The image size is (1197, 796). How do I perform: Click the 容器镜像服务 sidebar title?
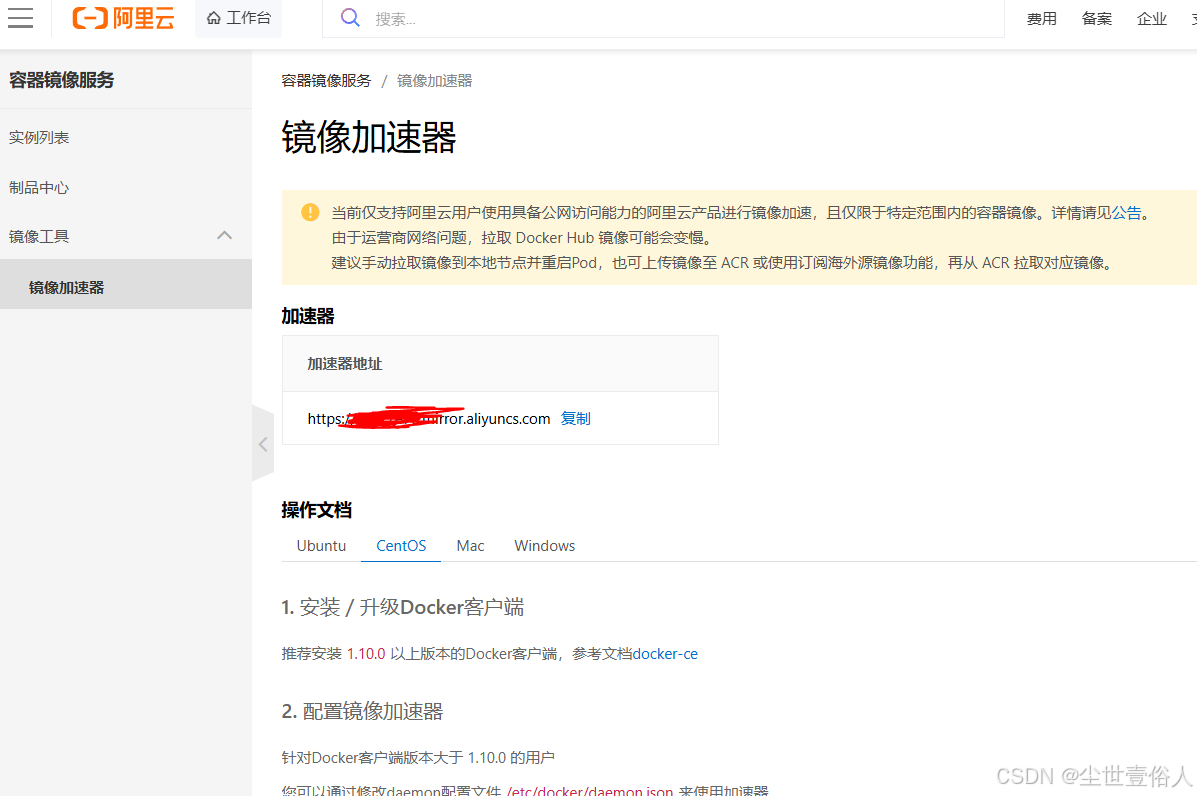click(x=61, y=80)
